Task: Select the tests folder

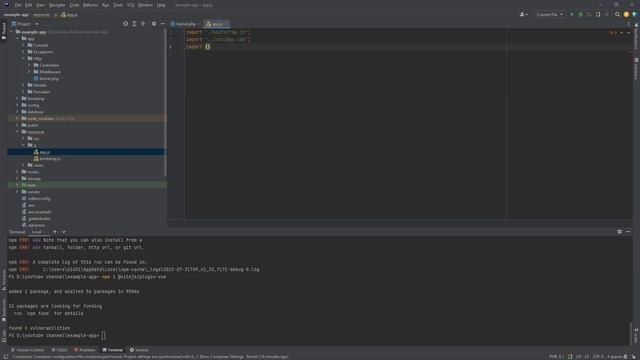Action: point(31,185)
